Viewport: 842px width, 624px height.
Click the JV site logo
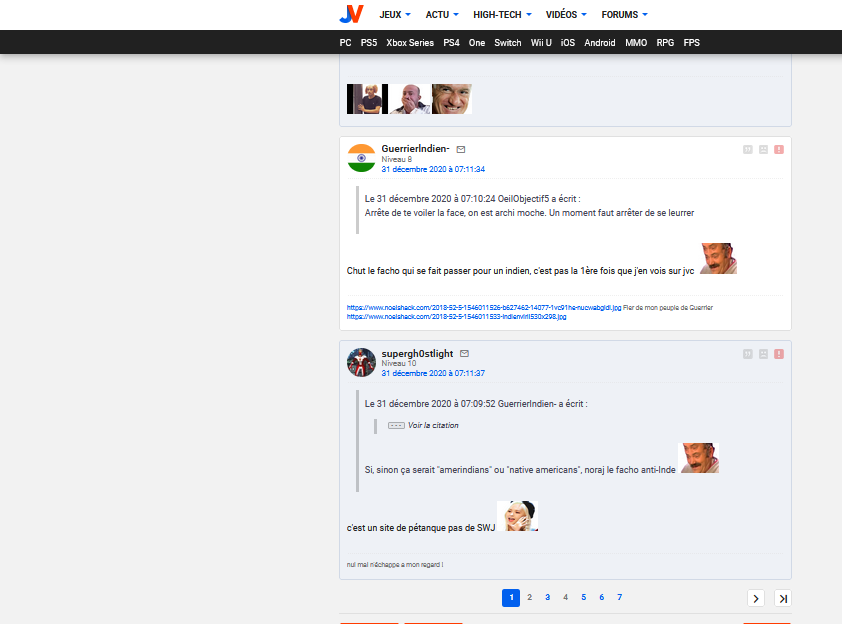tap(350, 14)
